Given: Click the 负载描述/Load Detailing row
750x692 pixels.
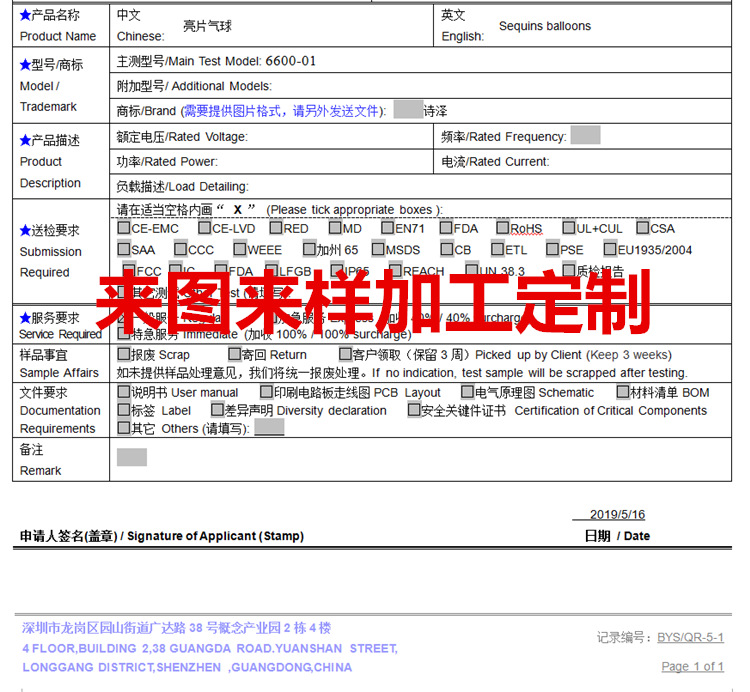Looking at the screenshot, I should pyautogui.click(x=420, y=187).
